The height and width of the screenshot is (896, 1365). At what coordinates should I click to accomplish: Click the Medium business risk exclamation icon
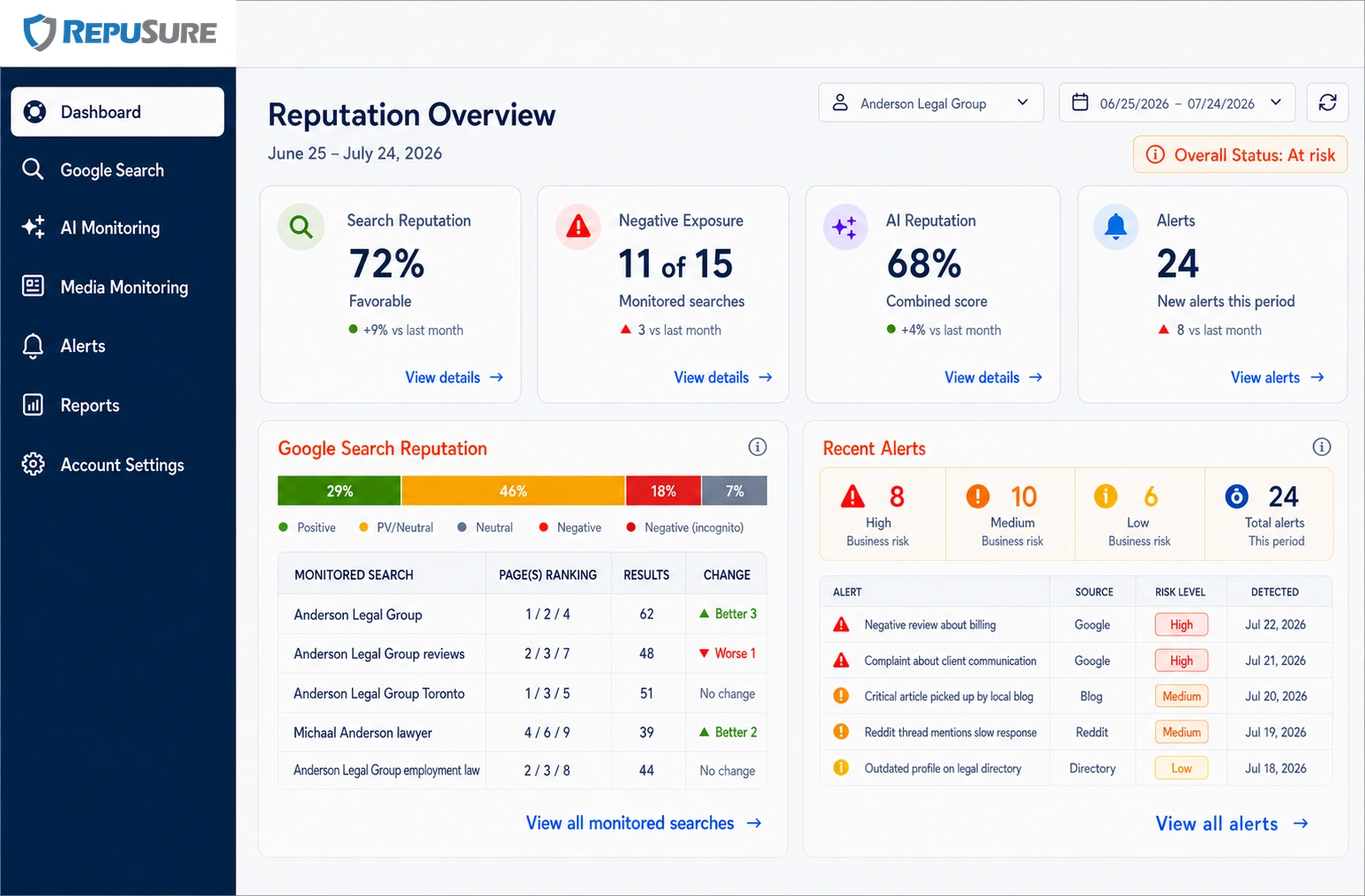coord(978,497)
